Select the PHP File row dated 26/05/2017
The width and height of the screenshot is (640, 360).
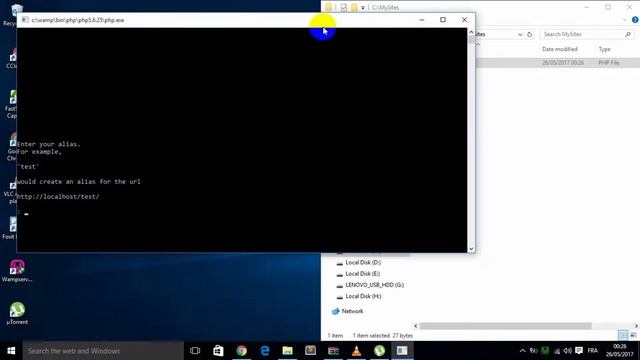click(x=558, y=62)
